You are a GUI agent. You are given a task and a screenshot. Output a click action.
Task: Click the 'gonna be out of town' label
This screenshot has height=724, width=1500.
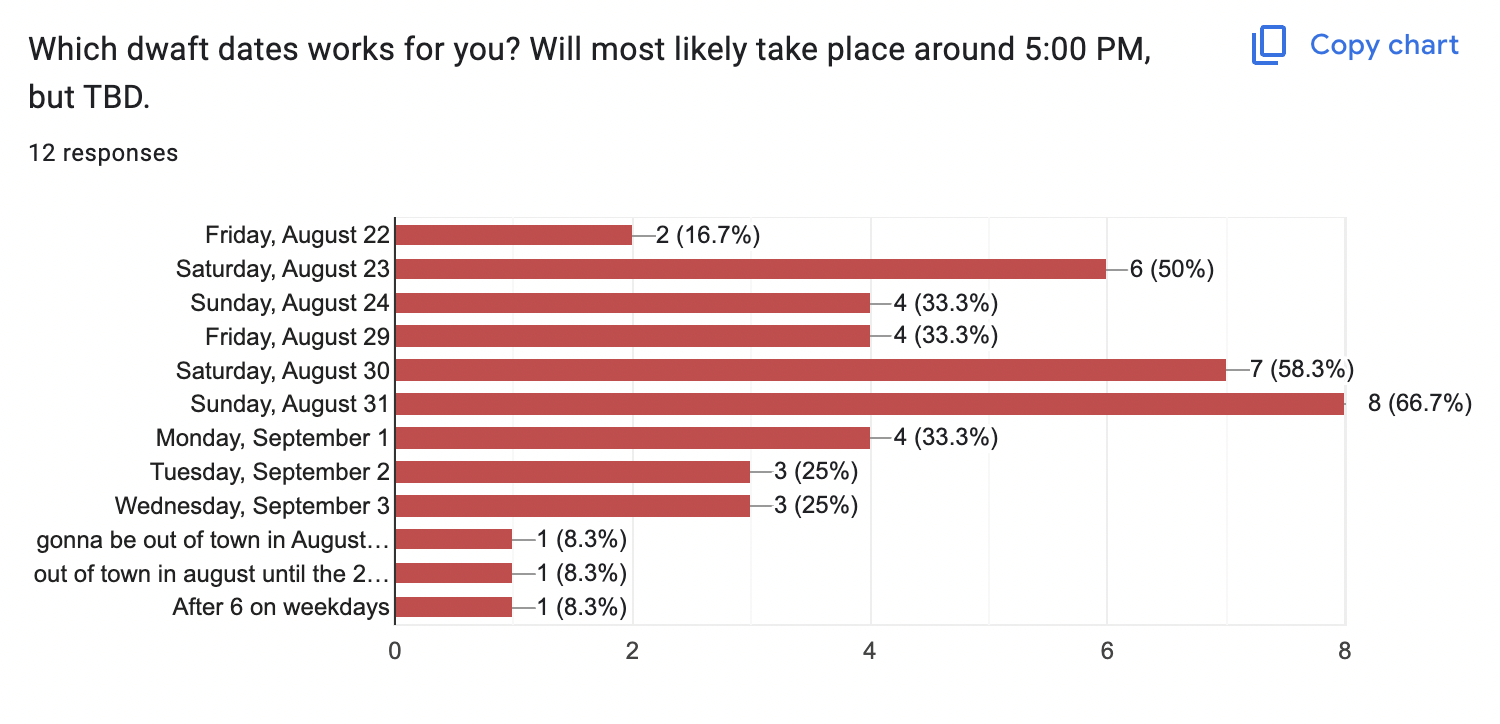(x=211, y=540)
